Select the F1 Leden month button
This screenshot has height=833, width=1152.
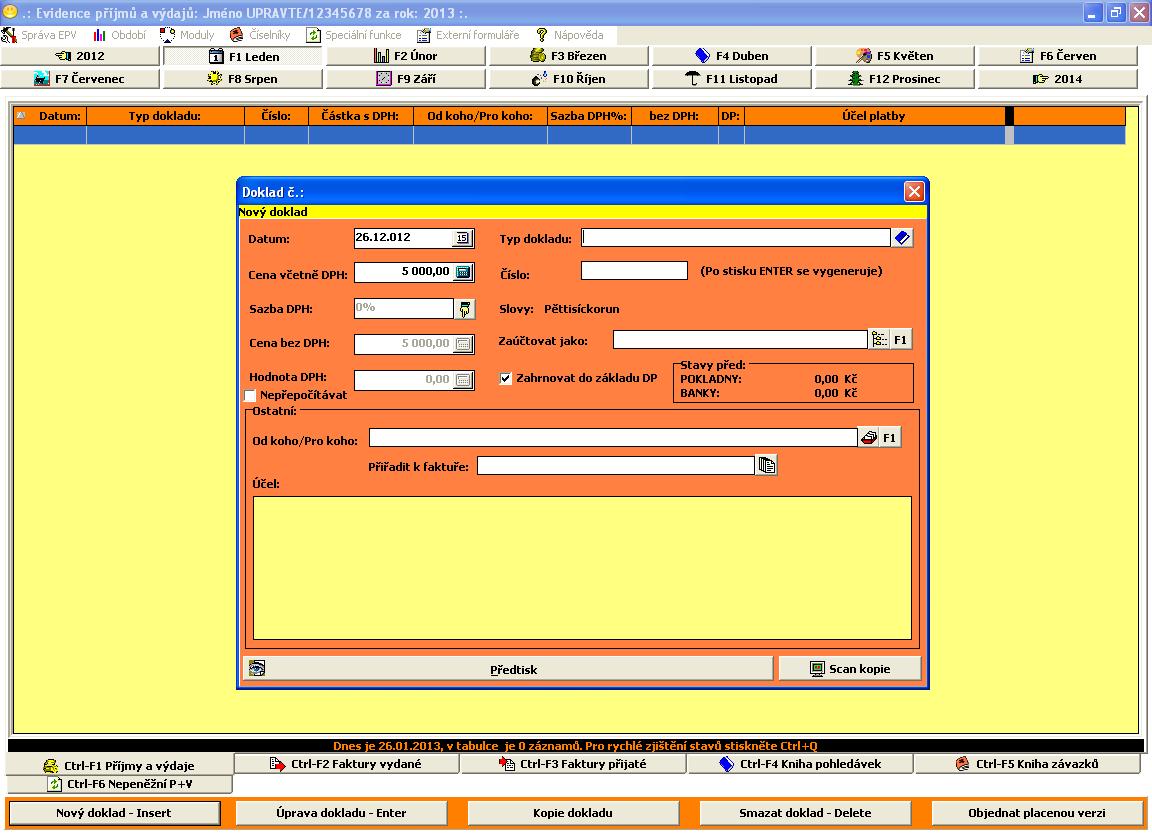(x=243, y=56)
